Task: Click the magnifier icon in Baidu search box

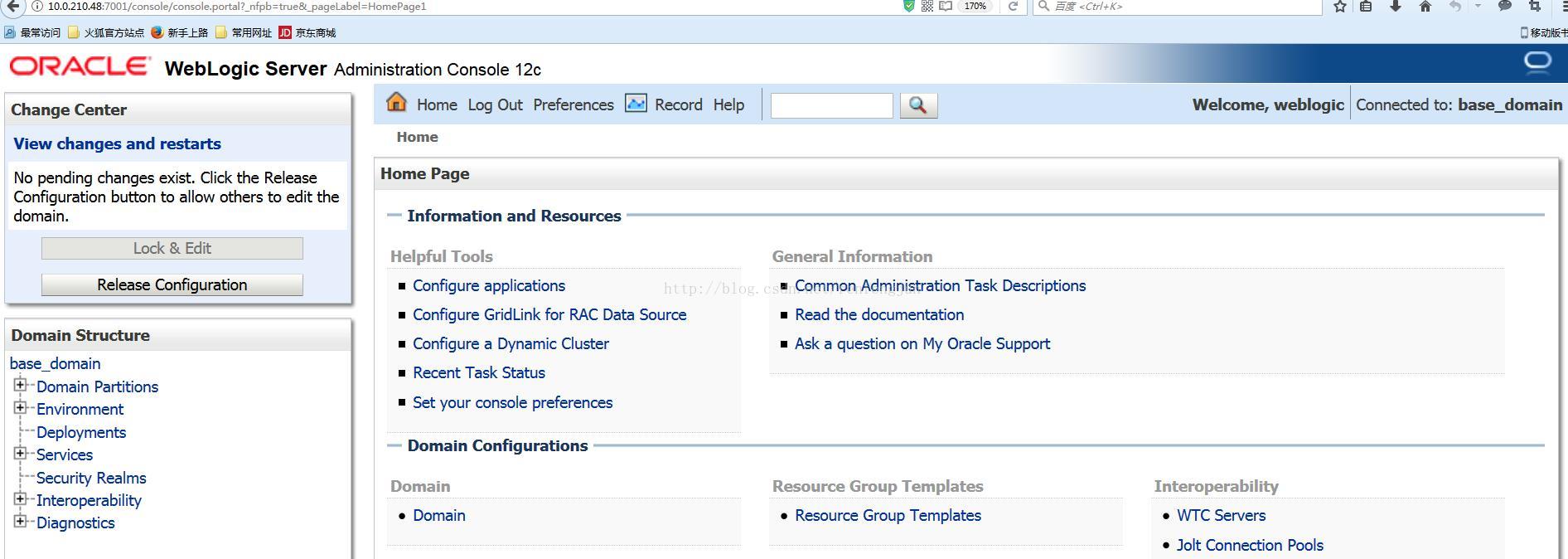Action: pyautogui.click(x=1043, y=6)
